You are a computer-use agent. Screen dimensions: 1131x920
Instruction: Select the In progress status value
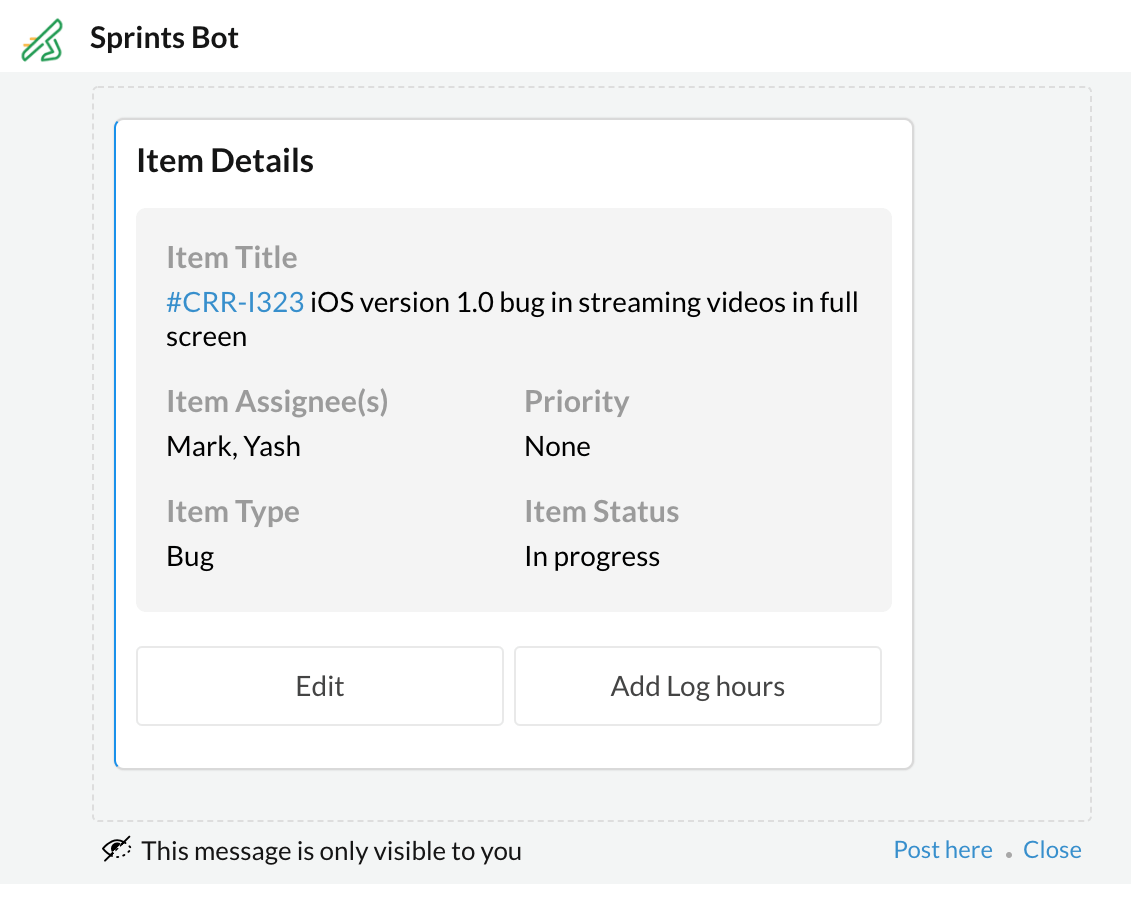592,556
